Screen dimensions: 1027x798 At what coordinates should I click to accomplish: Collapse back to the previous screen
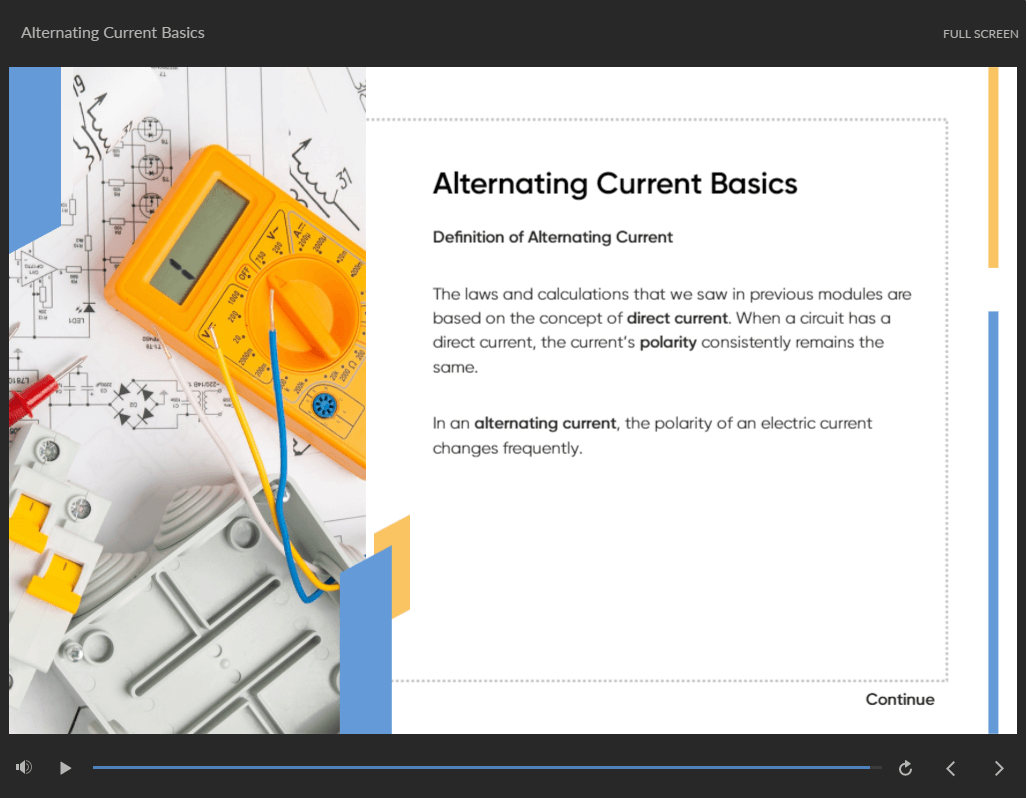point(950,768)
